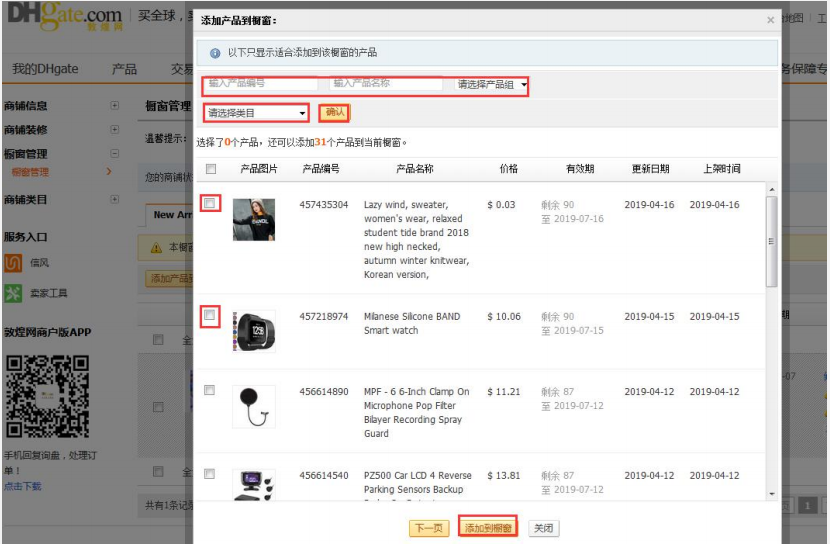Click the parking sensor product thumbnail
This screenshot has width=830, height=544.
(x=254, y=484)
